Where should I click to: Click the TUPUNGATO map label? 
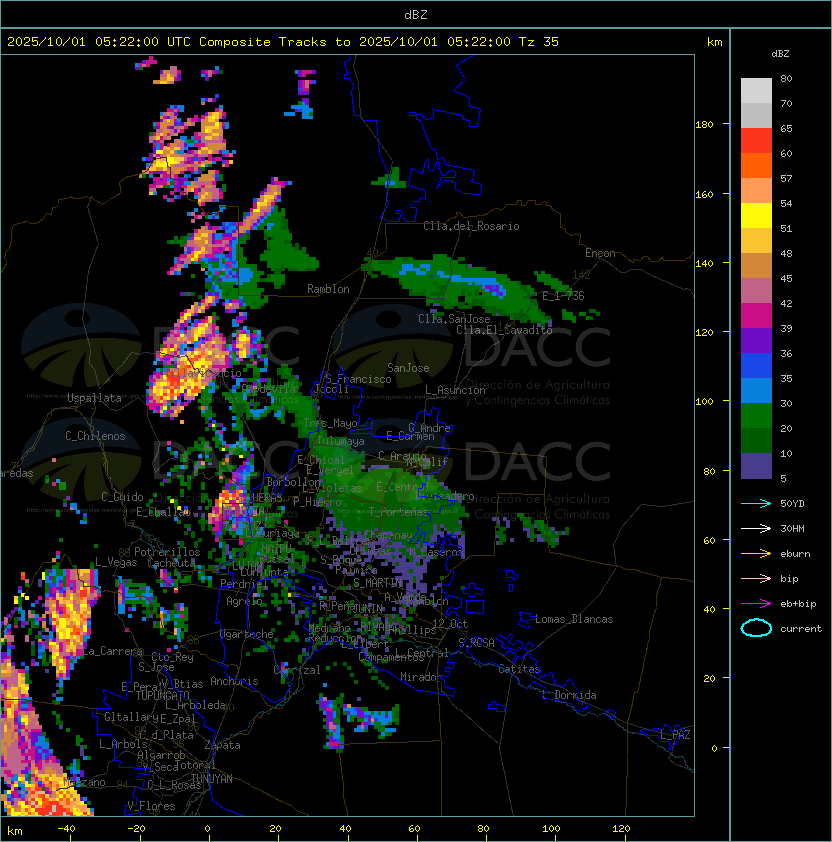(x=162, y=695)
